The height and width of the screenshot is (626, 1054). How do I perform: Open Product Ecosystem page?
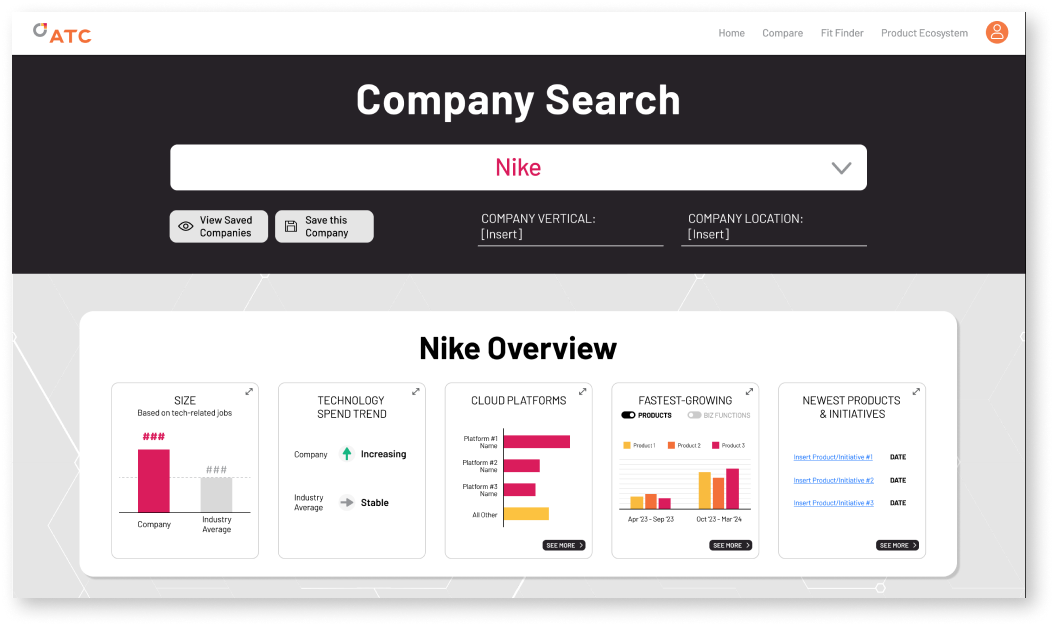[x=924, y=33]
